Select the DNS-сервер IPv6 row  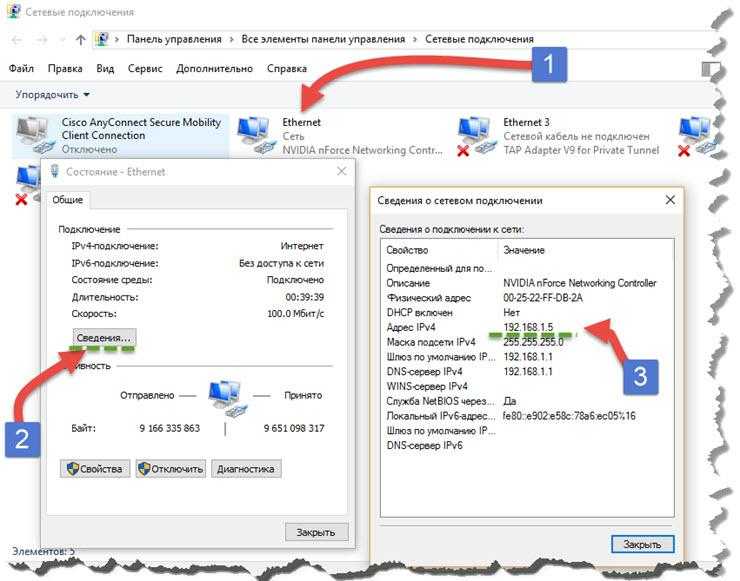[x=527, y=446]
